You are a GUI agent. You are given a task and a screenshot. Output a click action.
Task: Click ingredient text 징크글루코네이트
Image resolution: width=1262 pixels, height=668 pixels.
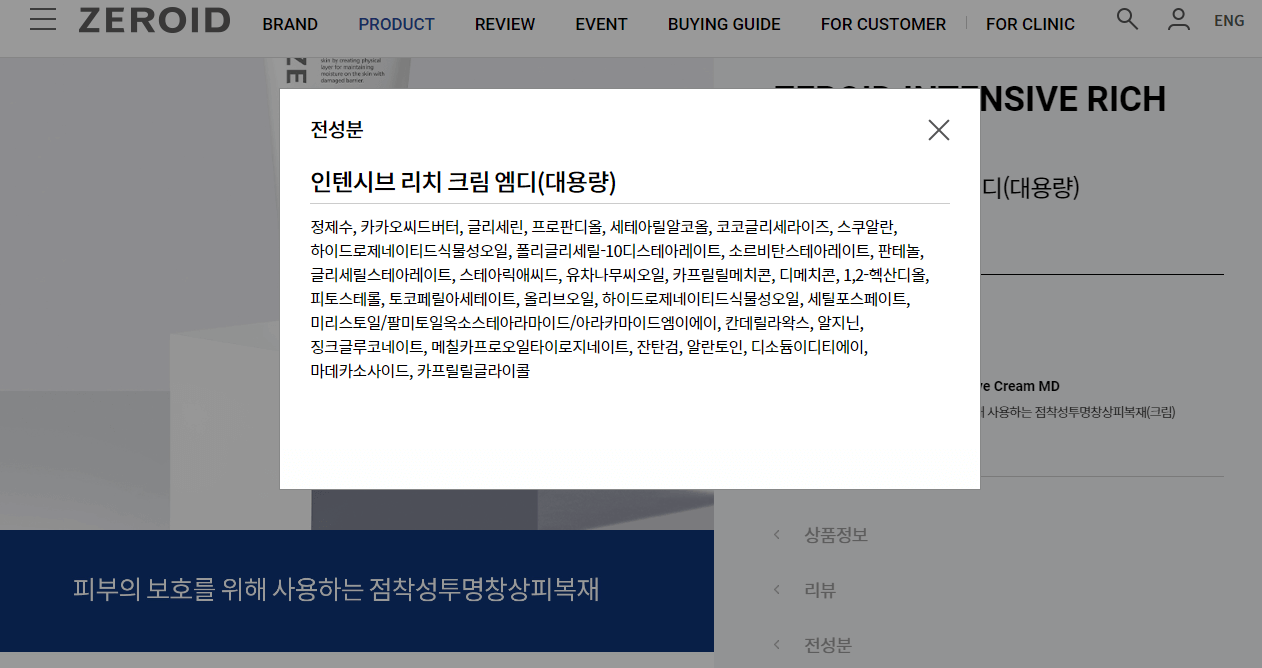pos(367,347)
